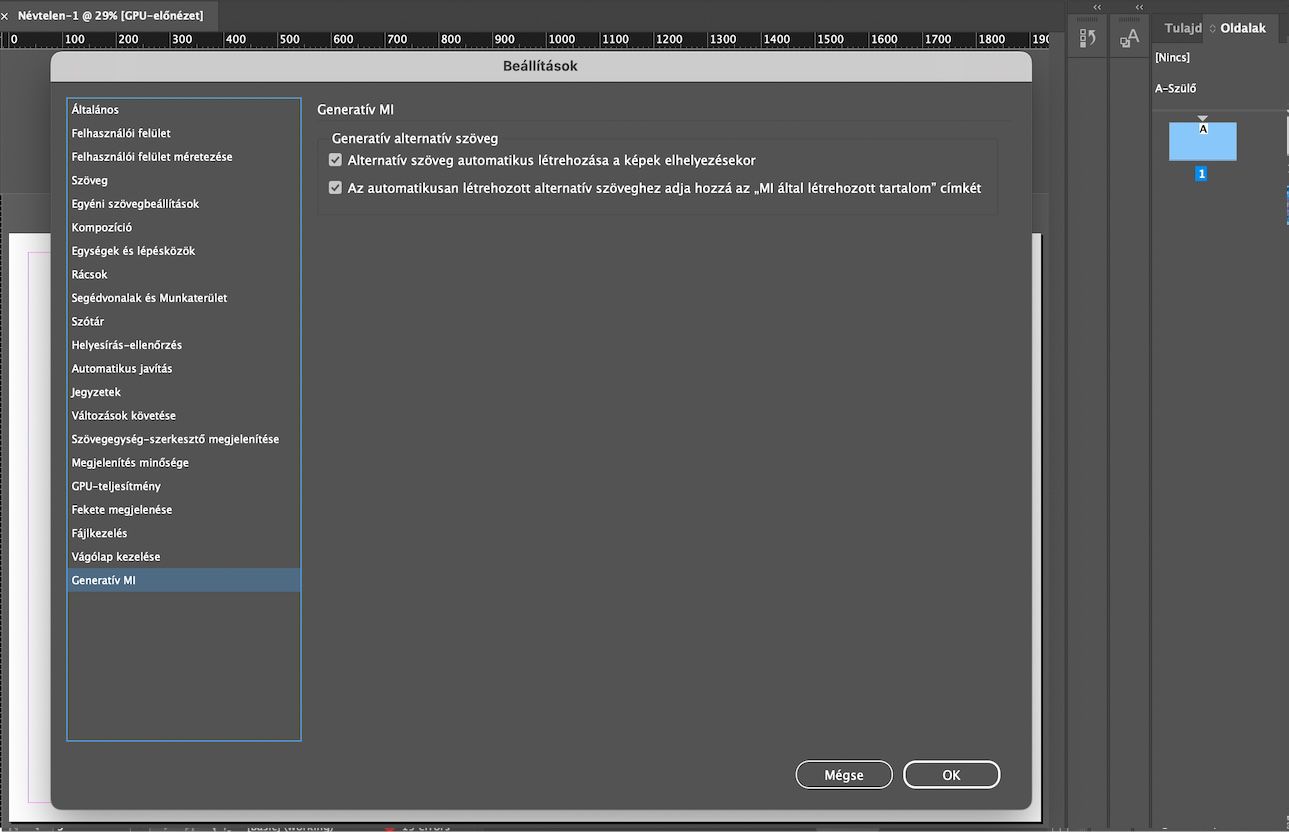
Task: Expand the dock column above the History icon
Action: 1097,7
